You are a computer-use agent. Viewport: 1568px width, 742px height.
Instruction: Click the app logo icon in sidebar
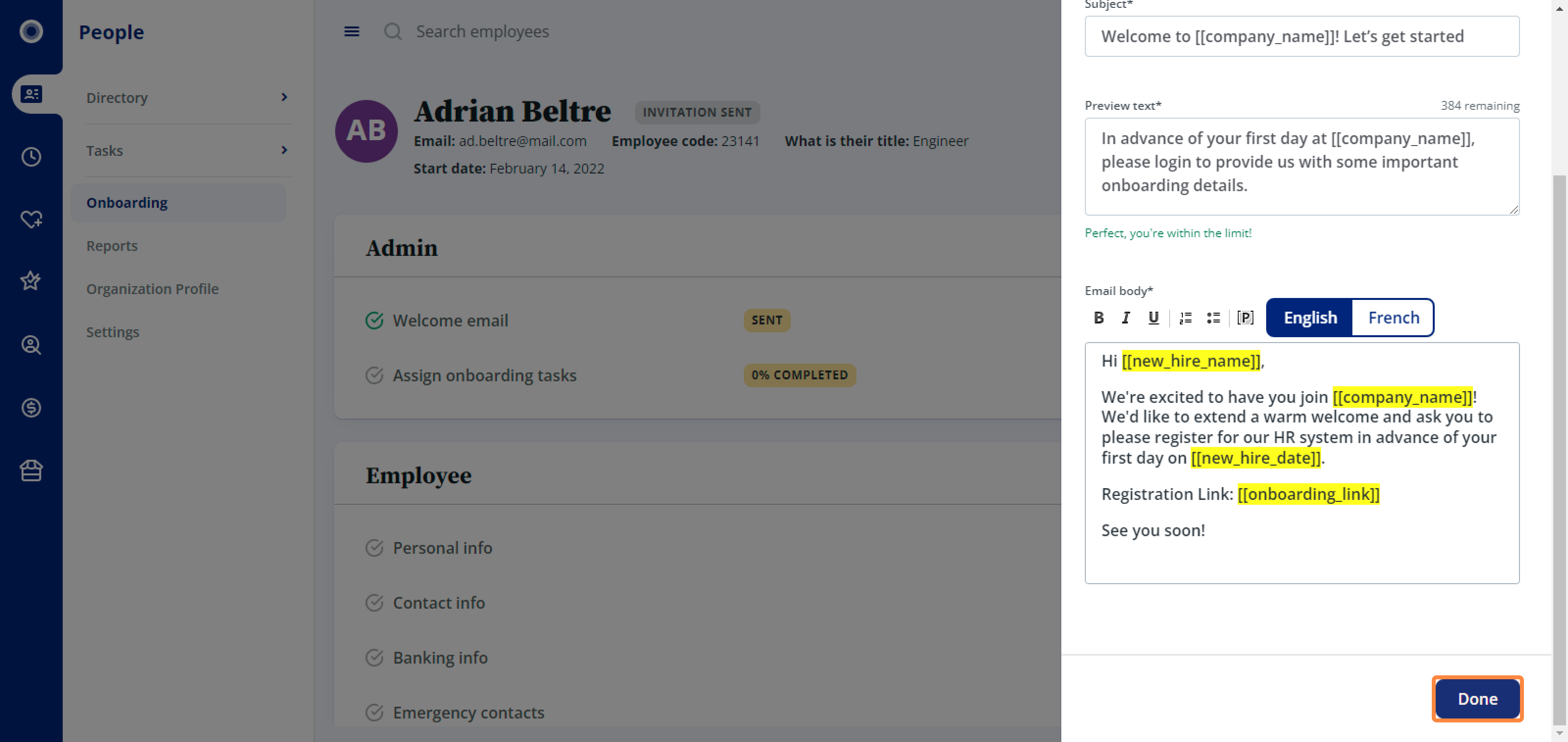(31, 31)
